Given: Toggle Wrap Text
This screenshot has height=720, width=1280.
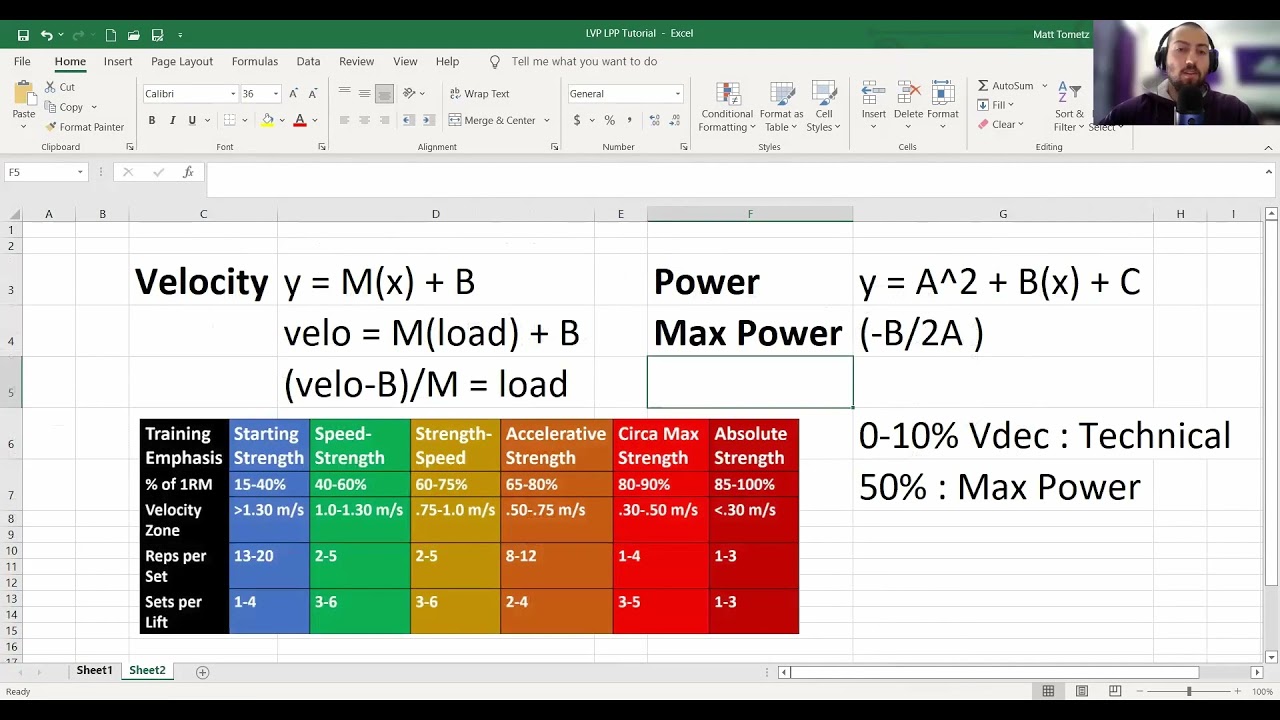Looking at the screenshot, I should (x=480, y=94).
